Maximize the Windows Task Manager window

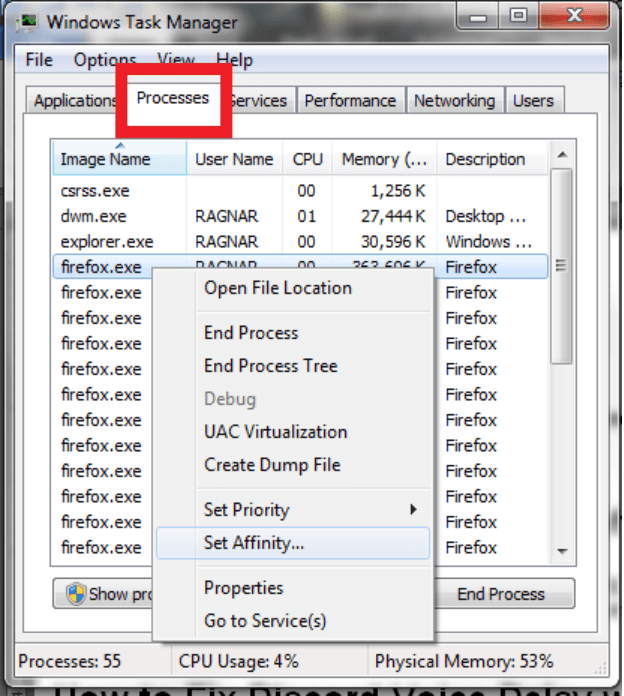pos(518,16)
